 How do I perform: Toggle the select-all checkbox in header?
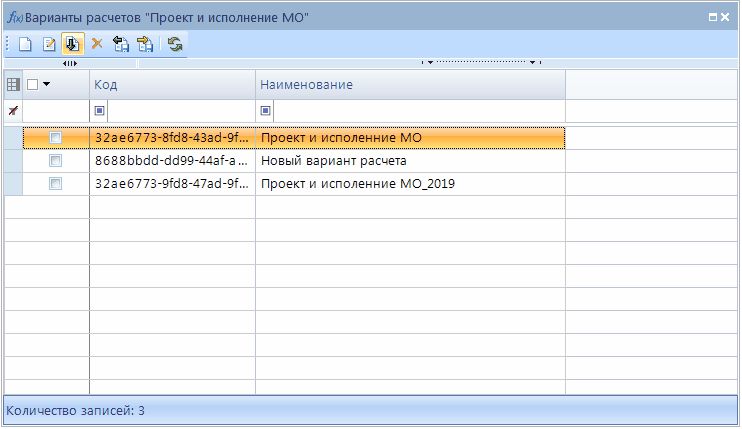[x=32, y=85]
